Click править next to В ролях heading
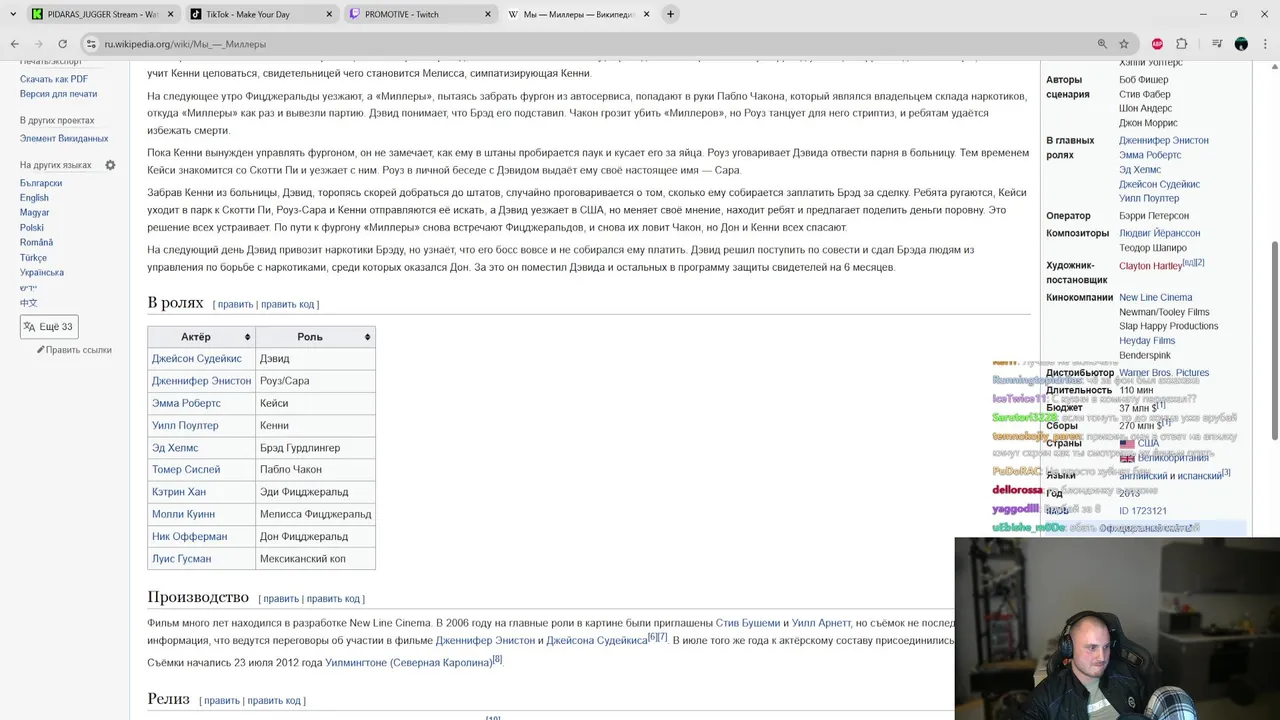 pyautogui.click(x=235, y=304)
